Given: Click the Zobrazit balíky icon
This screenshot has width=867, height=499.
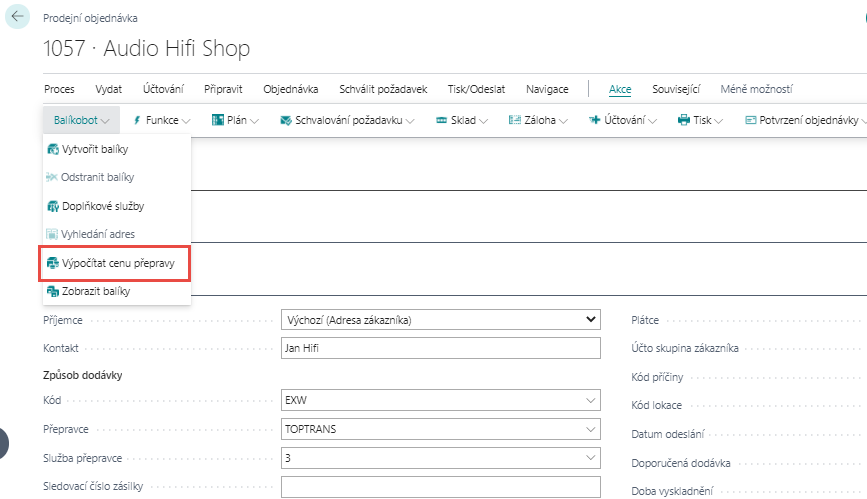Looking at the screenshot, I should [x=53, y=292].
